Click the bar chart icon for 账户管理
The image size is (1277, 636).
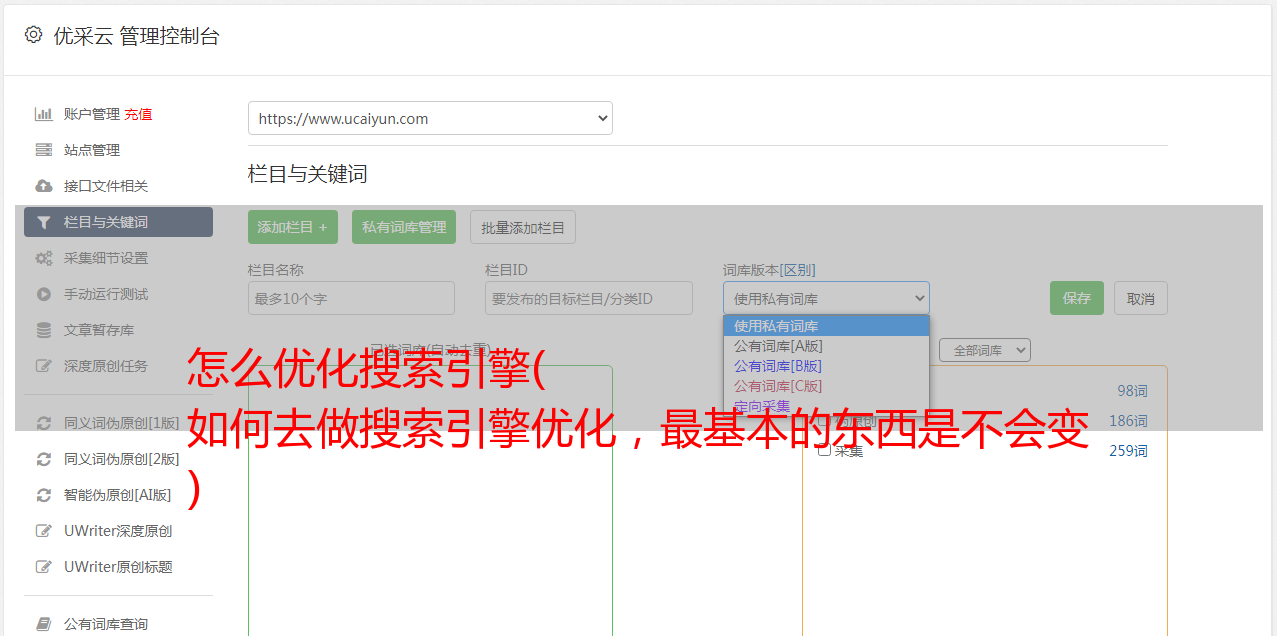click(x=43, y=114)
